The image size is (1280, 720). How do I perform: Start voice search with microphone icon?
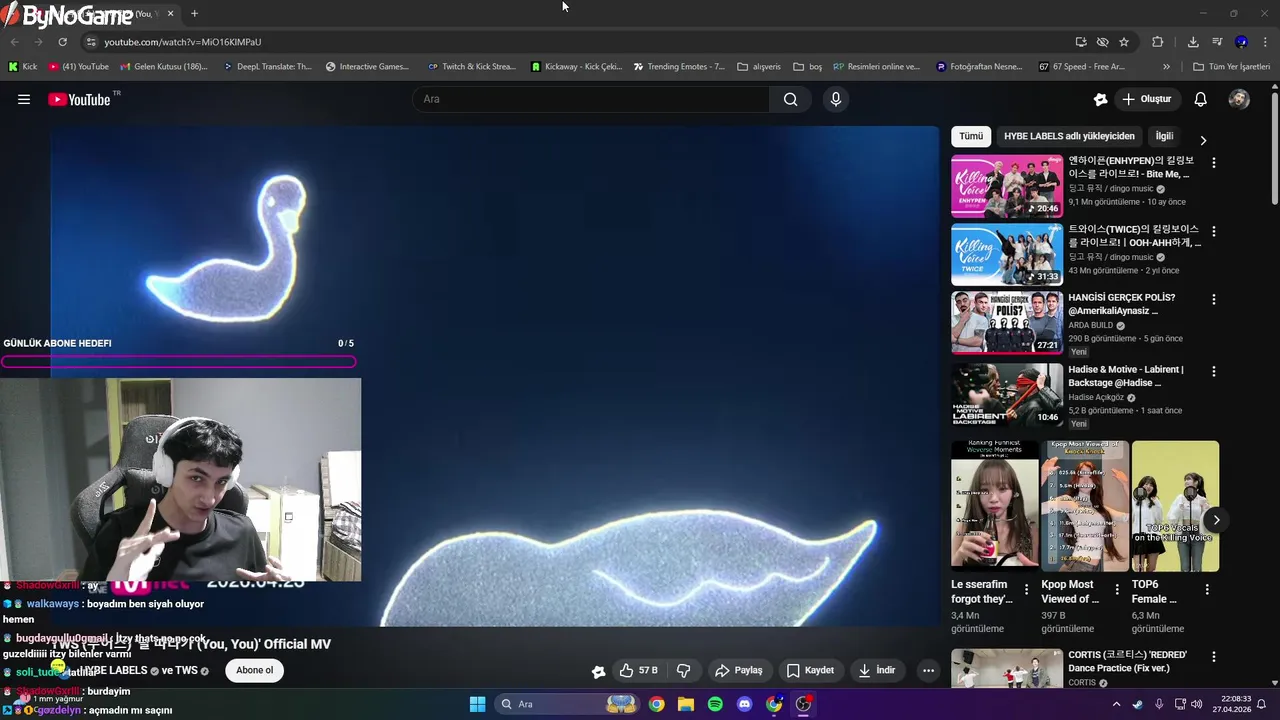836,99
